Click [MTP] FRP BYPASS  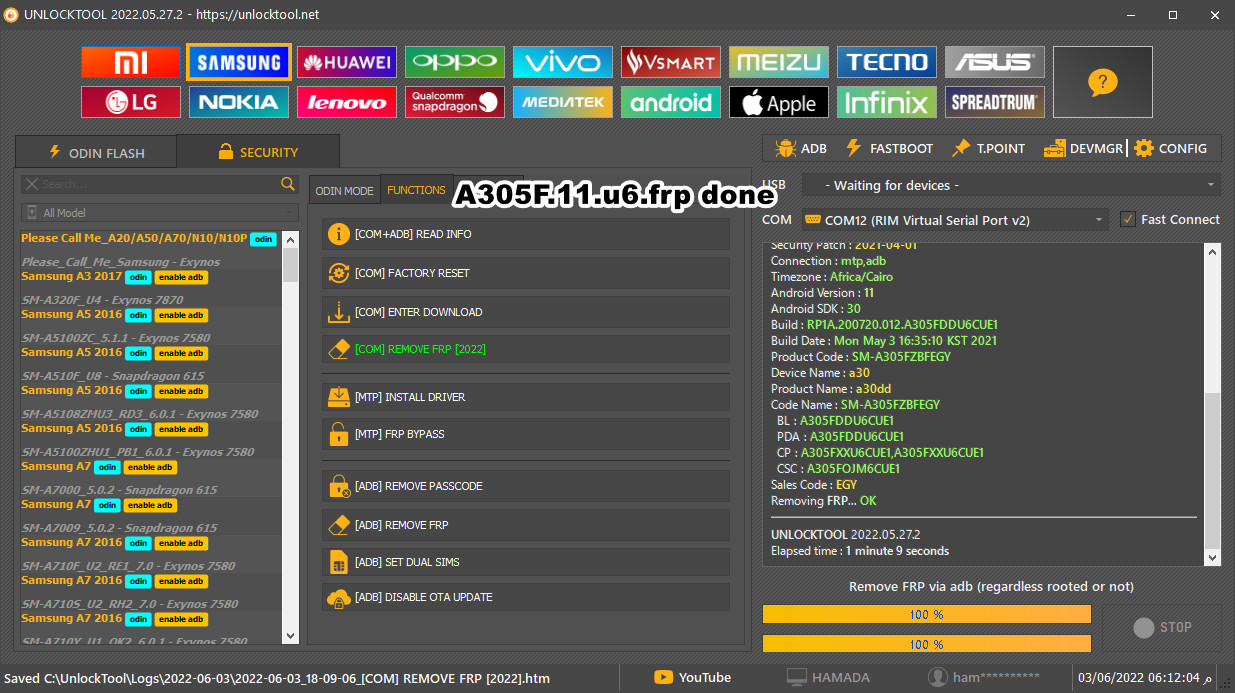point(525,434)
